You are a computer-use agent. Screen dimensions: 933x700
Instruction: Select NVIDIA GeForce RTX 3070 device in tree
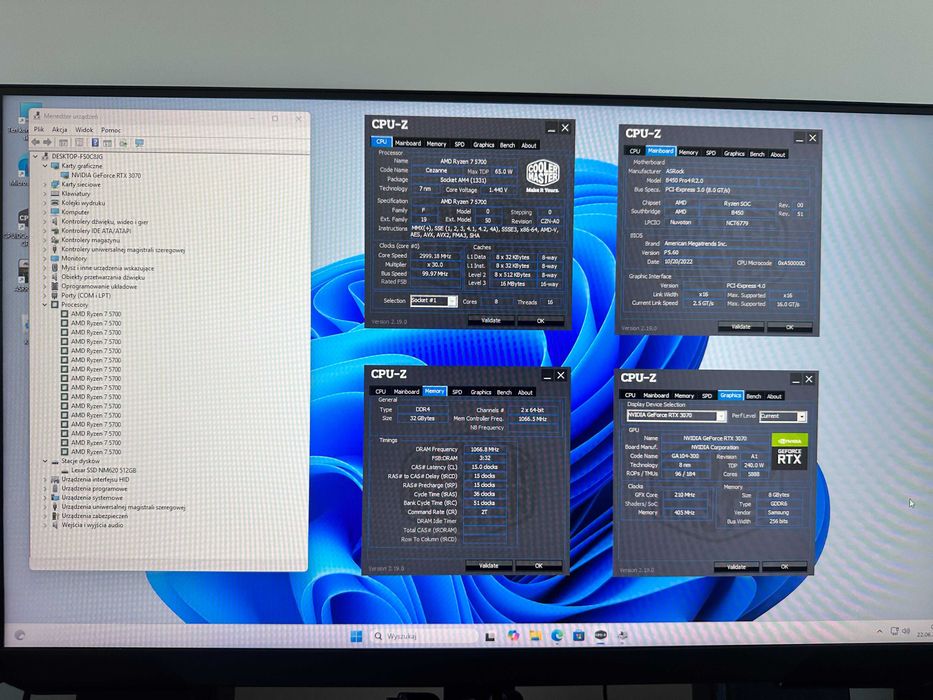click(106, 175)
